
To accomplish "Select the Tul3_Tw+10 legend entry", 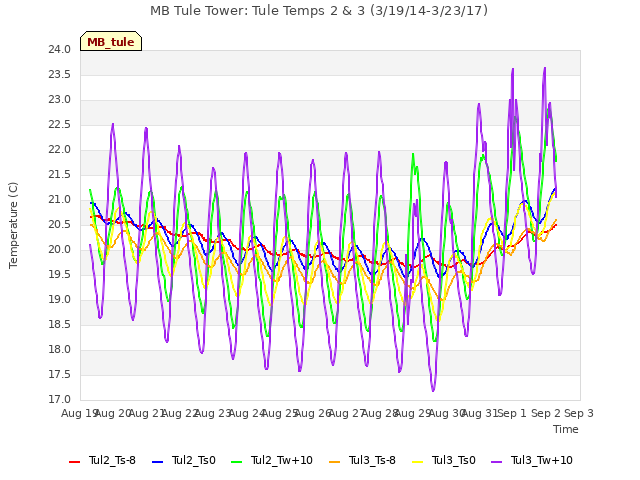I will pos(532,460).
